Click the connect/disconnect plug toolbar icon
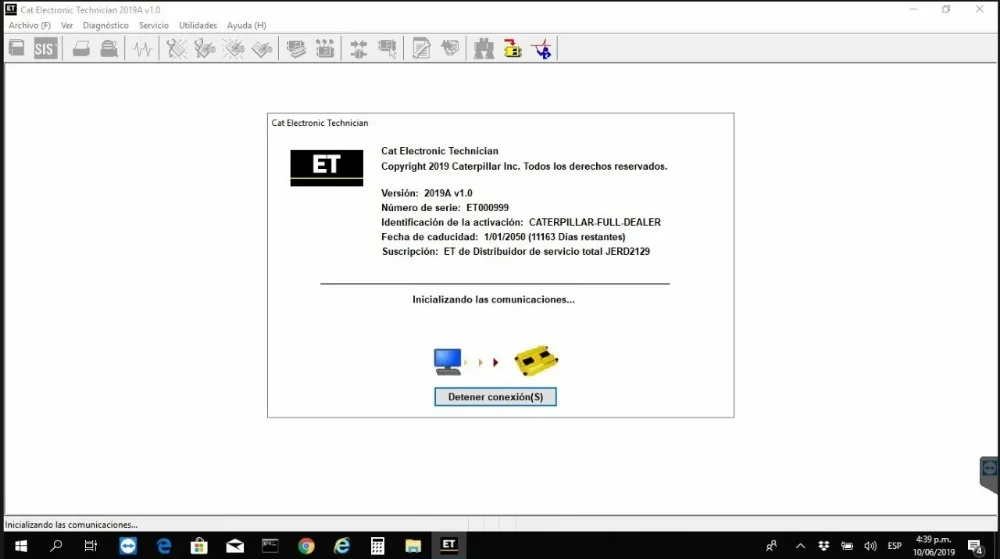1000x559 pixels. (x=358, y=48)
